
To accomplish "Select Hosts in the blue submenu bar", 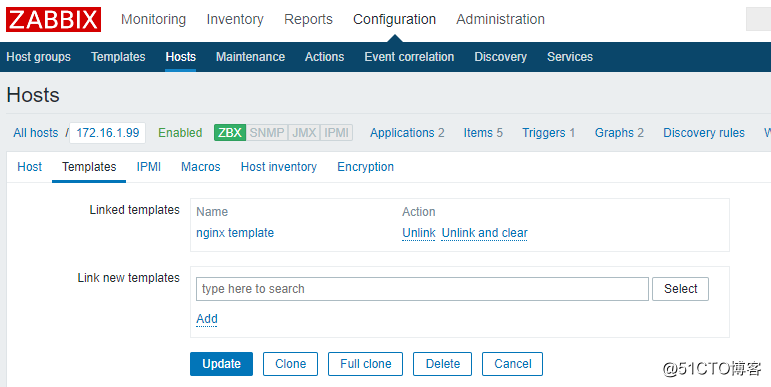I will pyautogui.click(x=180, y=57).
